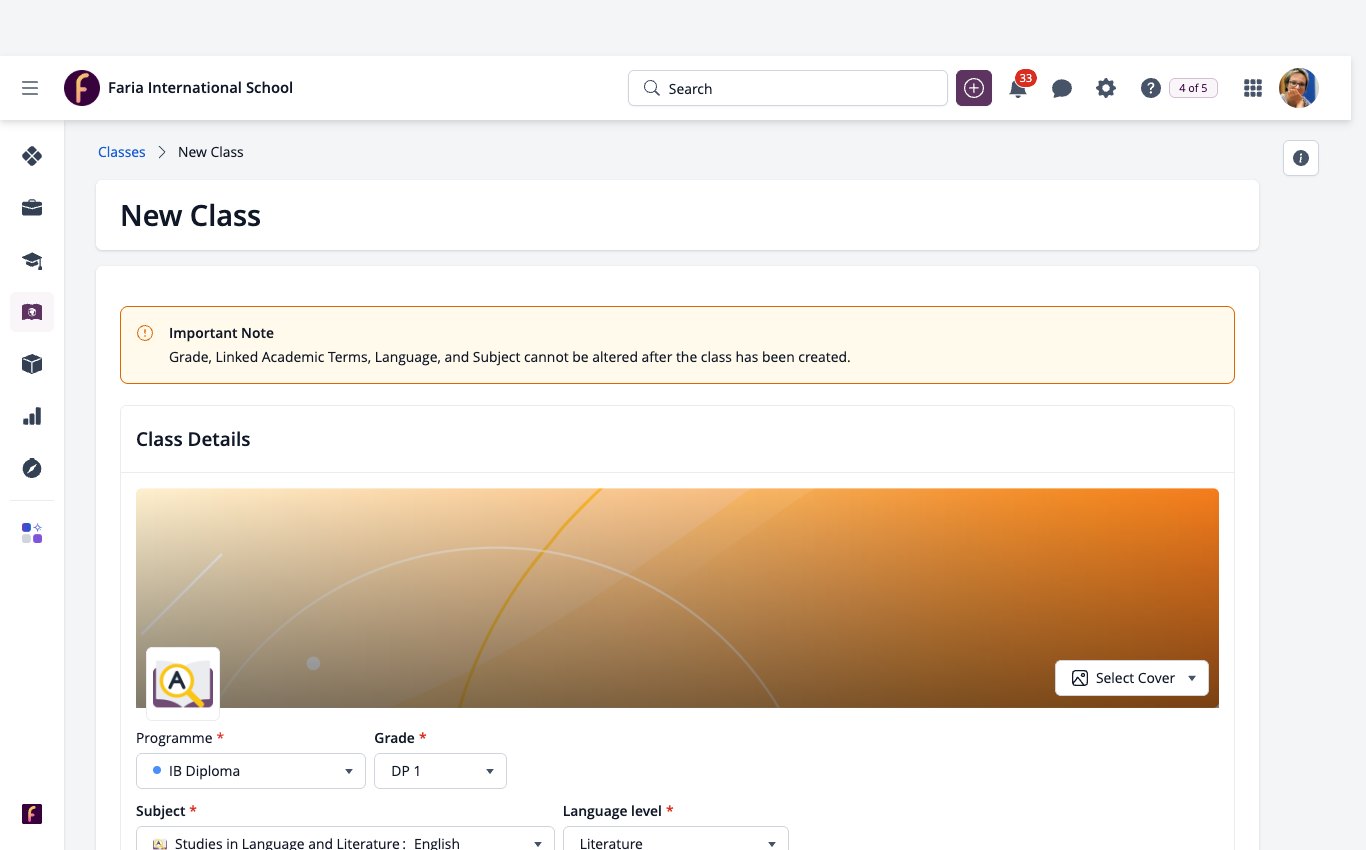
Task: Open the Select Cover dropdown button
Action: (x=1132, y=678)
